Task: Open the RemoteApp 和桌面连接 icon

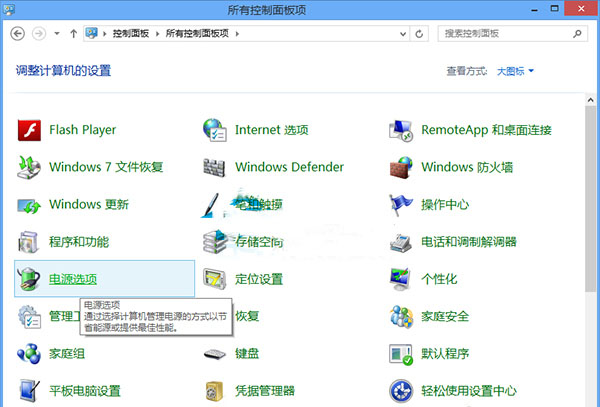Action: (x=401, y=130)
